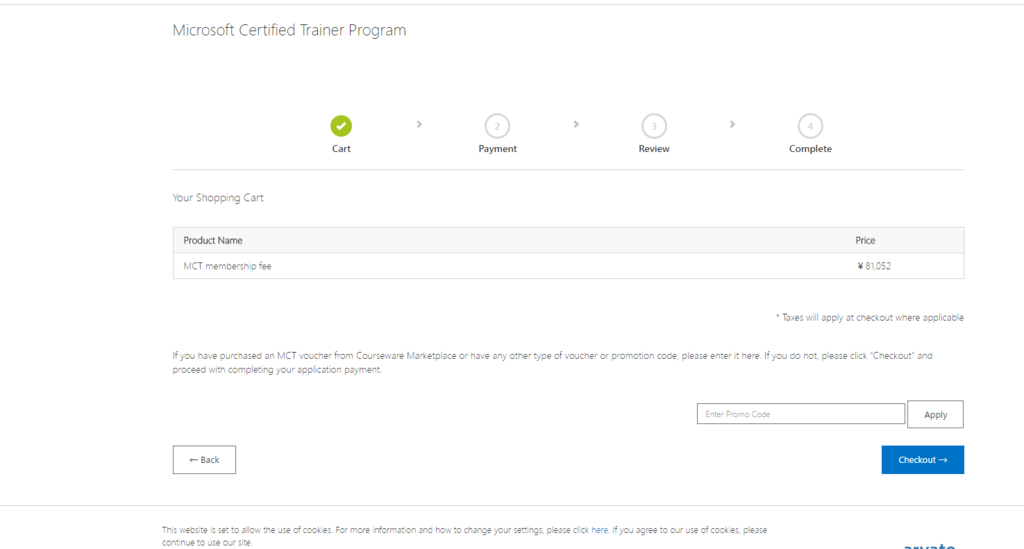This screenshot has height=549, width=1024.
Task: Click the Price column header
Action: (865, 240)
